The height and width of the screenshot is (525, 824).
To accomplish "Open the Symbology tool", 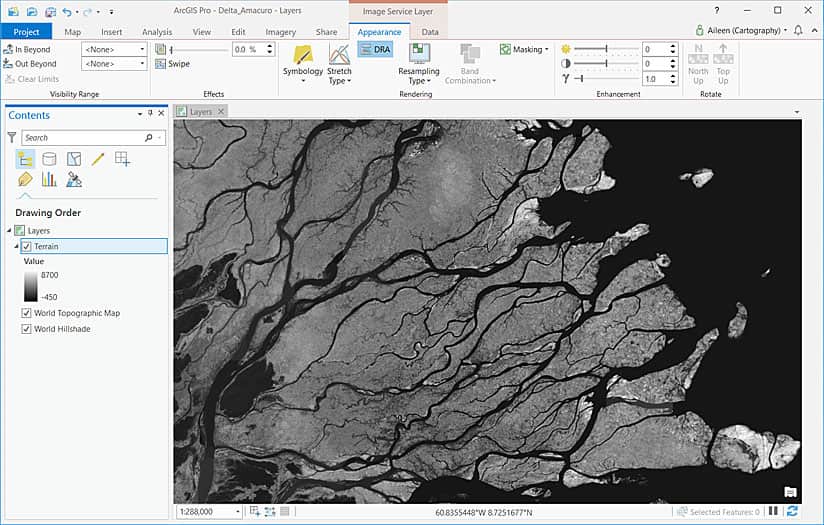I will [x=303, y=64].
